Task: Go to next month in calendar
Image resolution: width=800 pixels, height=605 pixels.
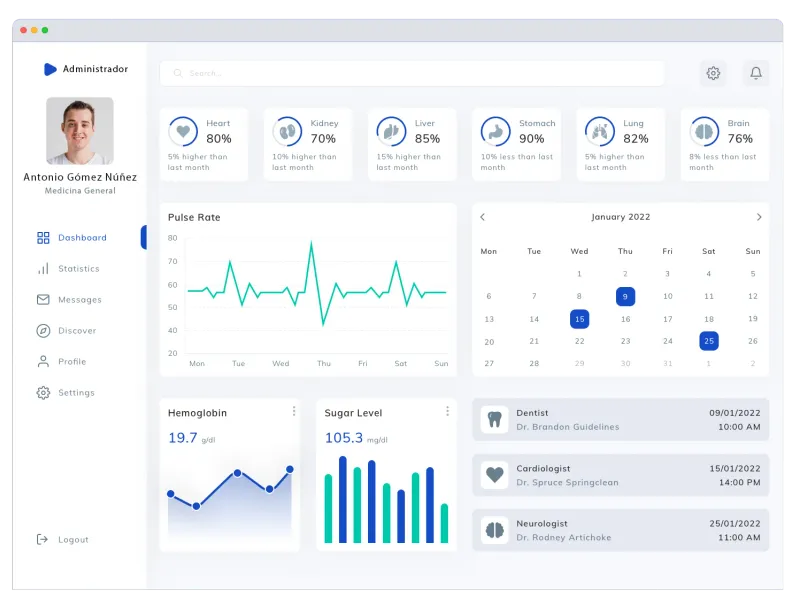Action: [759, 217]
